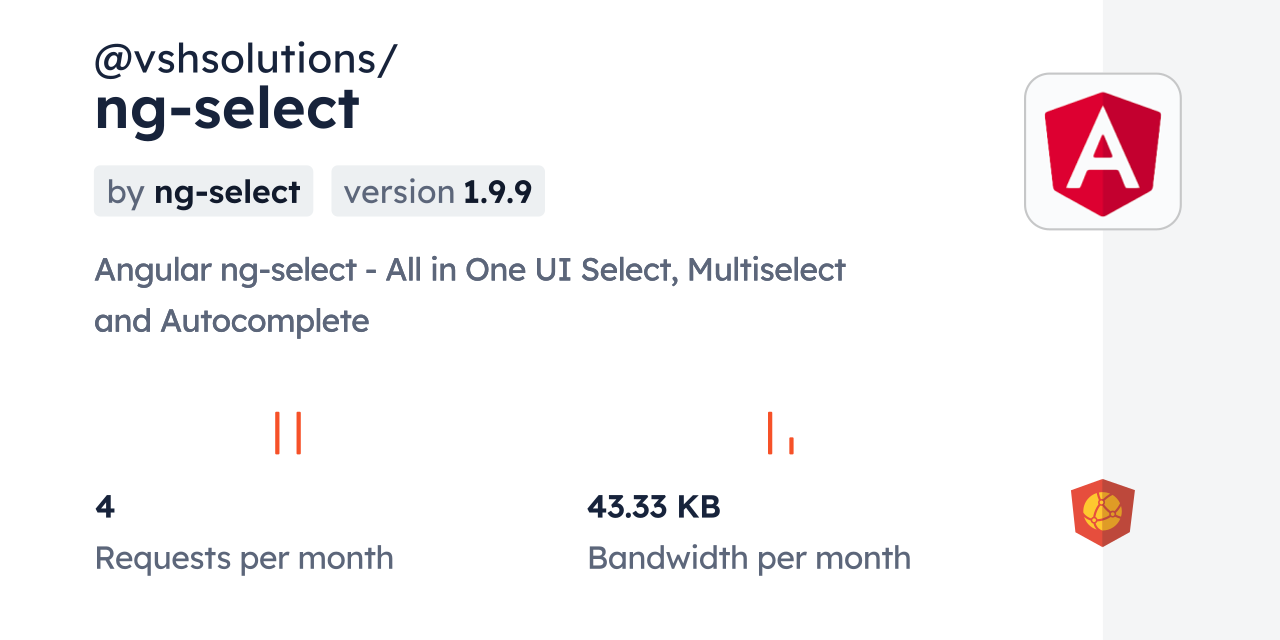Open the @vshsolutions/ scope text
The height and width of the screenshot is (640, 1280).
(245, 60)
